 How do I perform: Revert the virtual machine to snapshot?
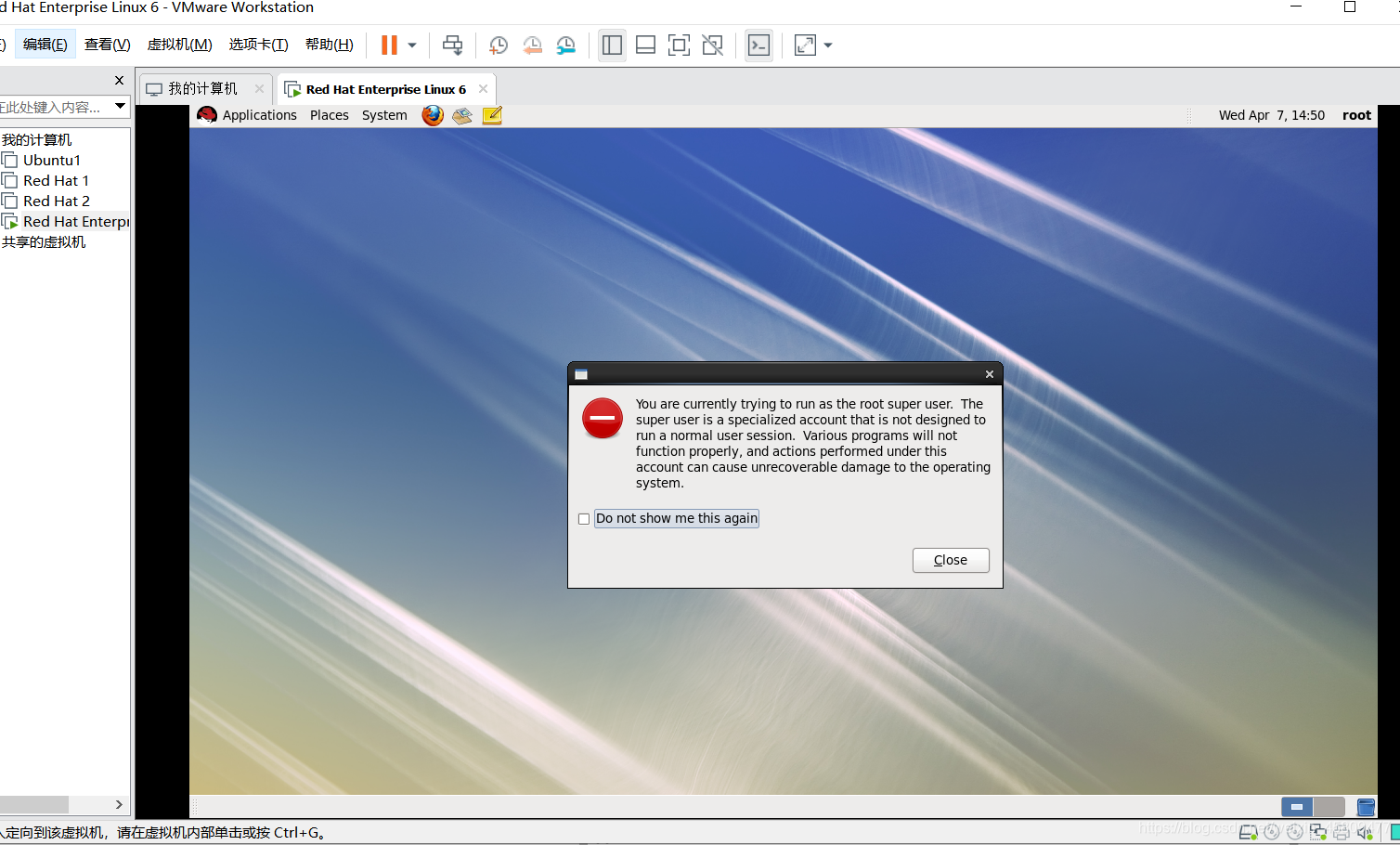[x=532, y=45]
